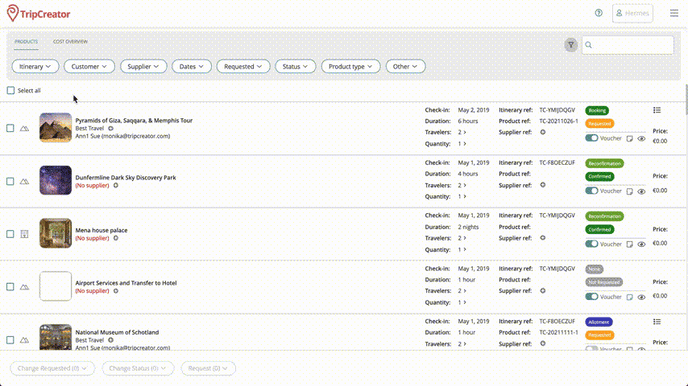This screenshot has width=688, height=386.
Task: Toggle Voucher switch in Dunfermline row
Action: pyautogui.click(x=591, y=191)
